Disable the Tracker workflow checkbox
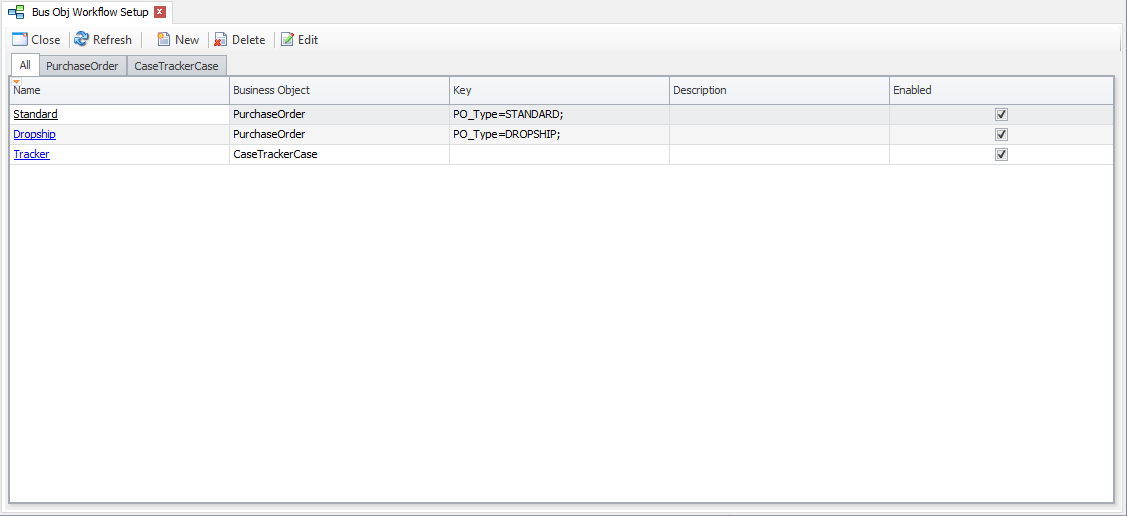The image size is (1127, 516). [1001, 154]
